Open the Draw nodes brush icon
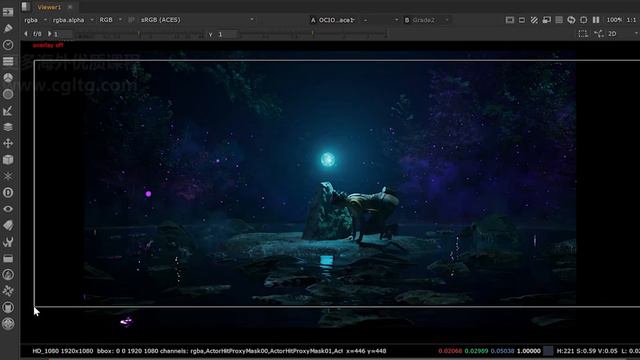This screenshot has height=360, width=640. (x=8, y=28)
